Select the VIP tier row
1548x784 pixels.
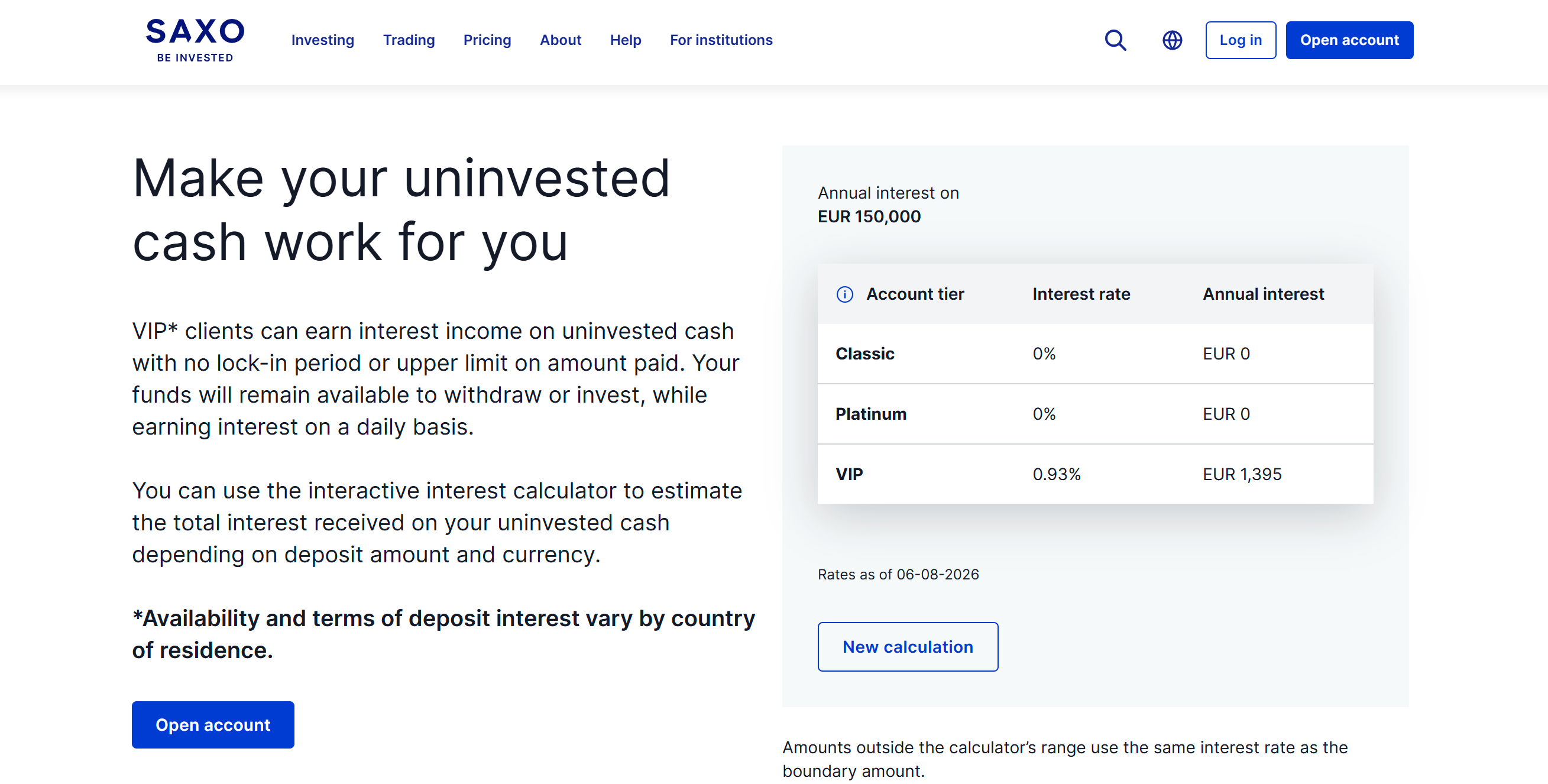pos(1095,475)
